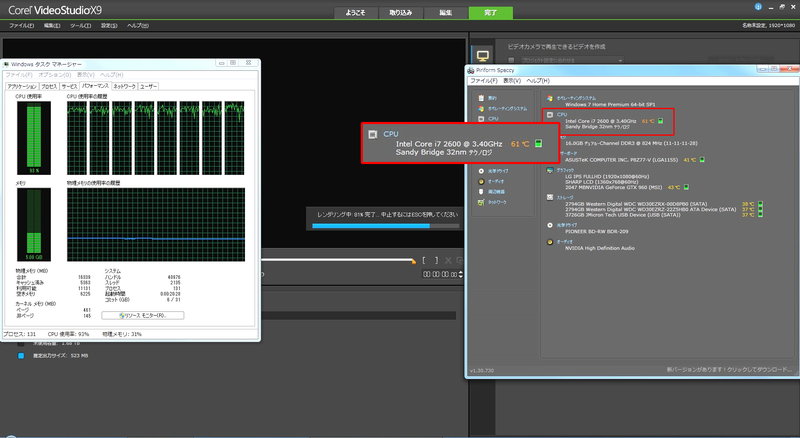The width and height of the screenshot is (800, 438).
Task: Click Task Manager icon in its title bar
Action: (6, 64)
